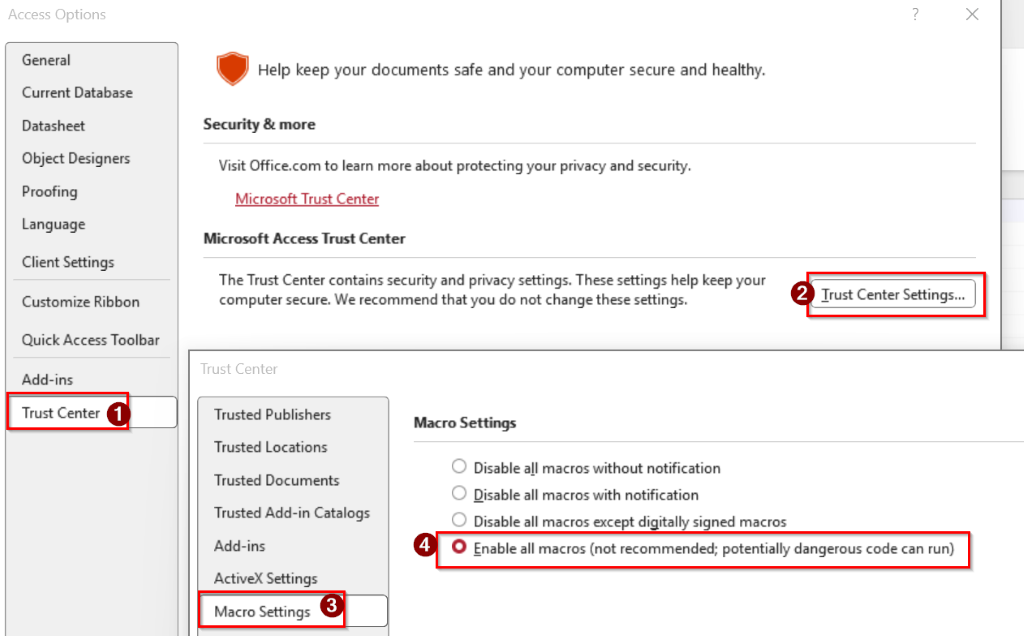The width and height of the screenshot is (1024, 636).
Task: Click the security shield icon
Action: 232,69
